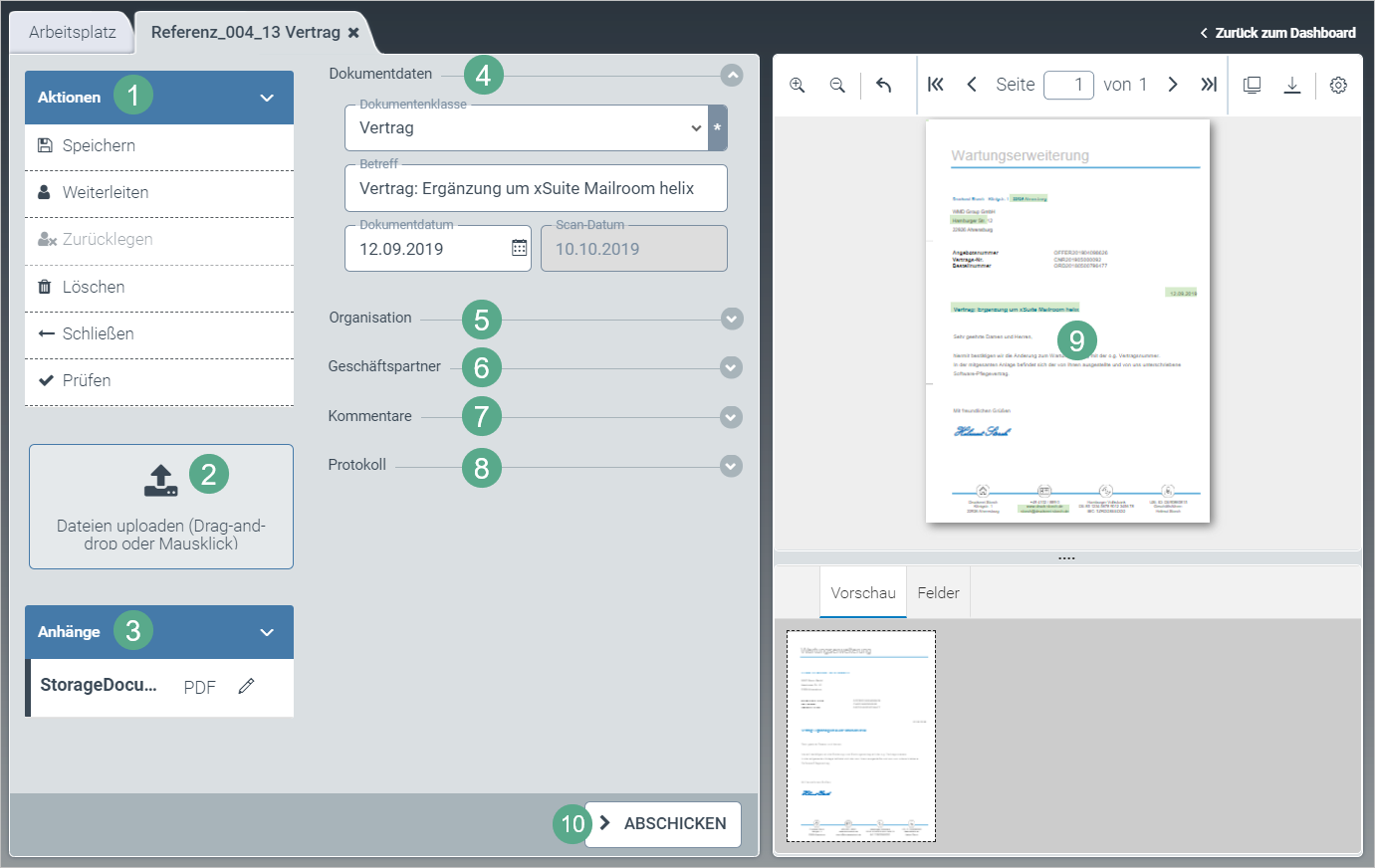This screenshot has height=868, width=1375.
Task: Click the rotate-left arrow in viewer toolbar
Action: pos(883,86)
